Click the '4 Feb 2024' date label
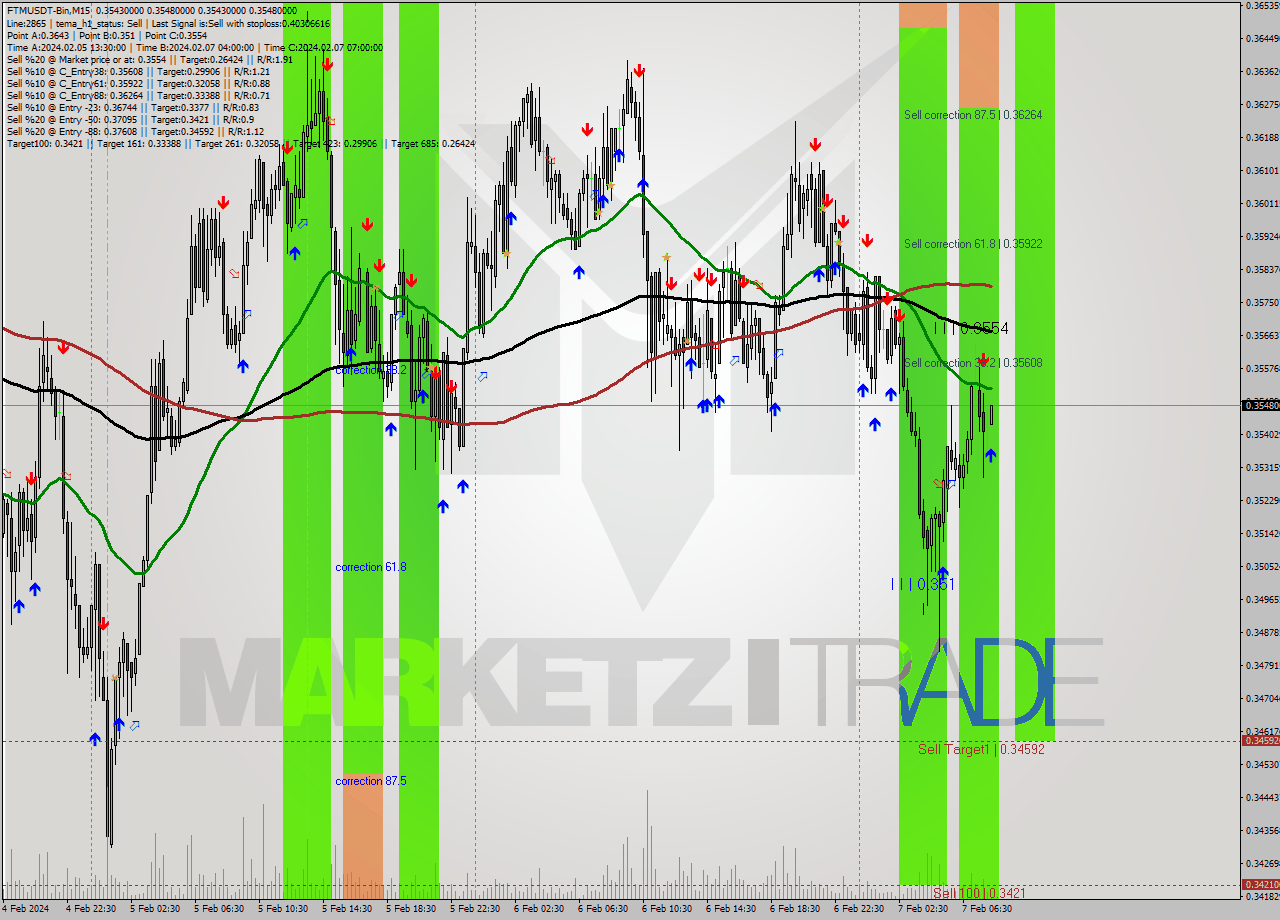Image resolution: width=1280 pixels, height=920 pixels. (x=24, y=909)
